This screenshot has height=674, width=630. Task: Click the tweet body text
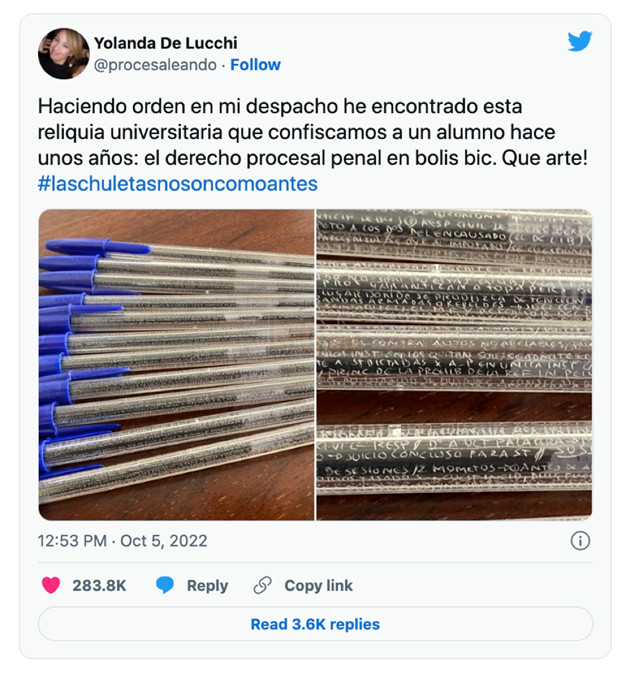[x=313, y=132]
